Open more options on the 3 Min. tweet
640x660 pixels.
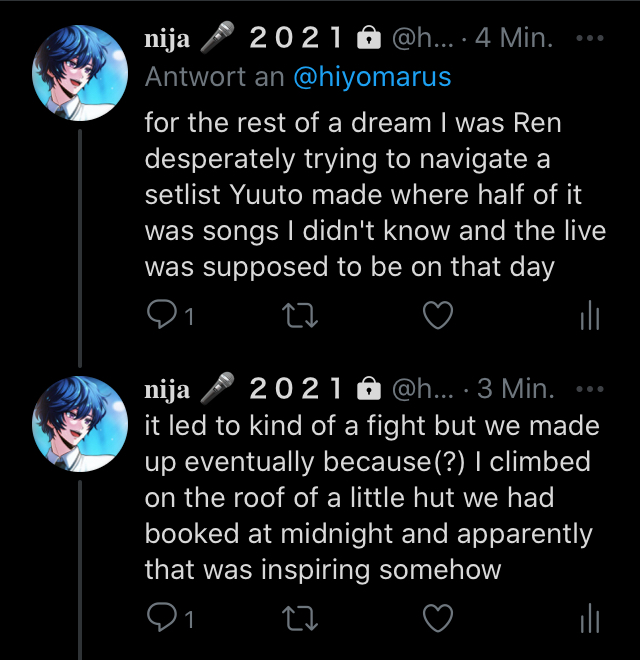point(591,388)
